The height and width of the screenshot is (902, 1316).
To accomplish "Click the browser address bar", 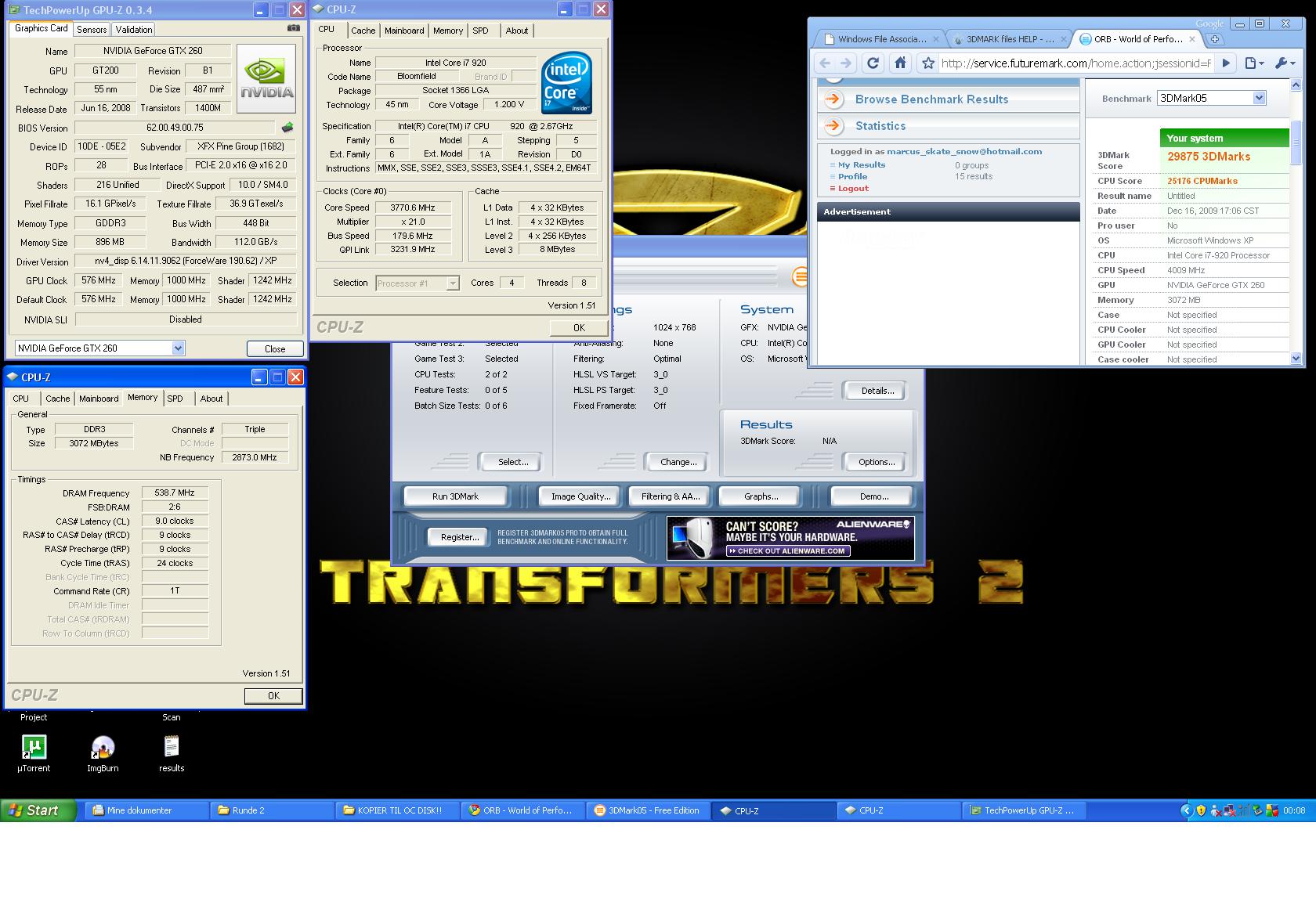I will (1075, 63).
